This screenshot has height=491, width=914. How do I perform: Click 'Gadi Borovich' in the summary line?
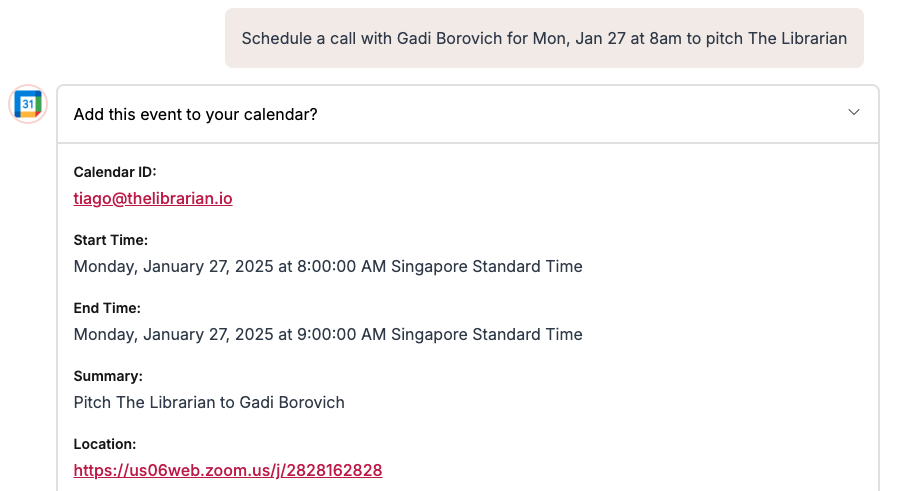(x=296, y=403)
